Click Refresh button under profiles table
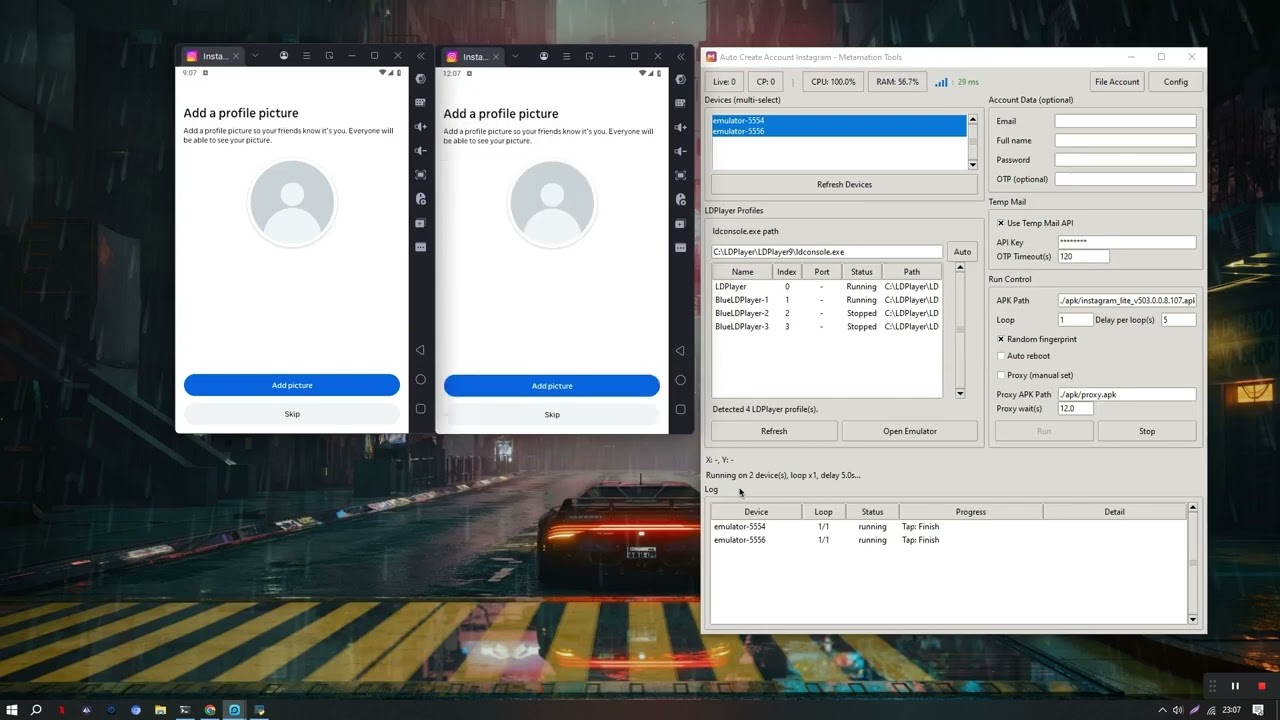The height and width of the screenshot is (720, 1280). click(x=774, y=431)
